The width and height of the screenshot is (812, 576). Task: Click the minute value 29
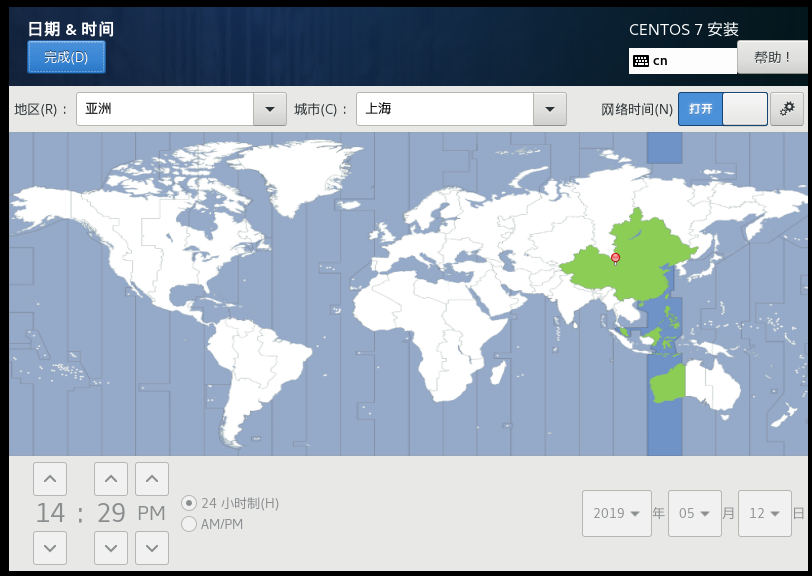pos(111,513)
